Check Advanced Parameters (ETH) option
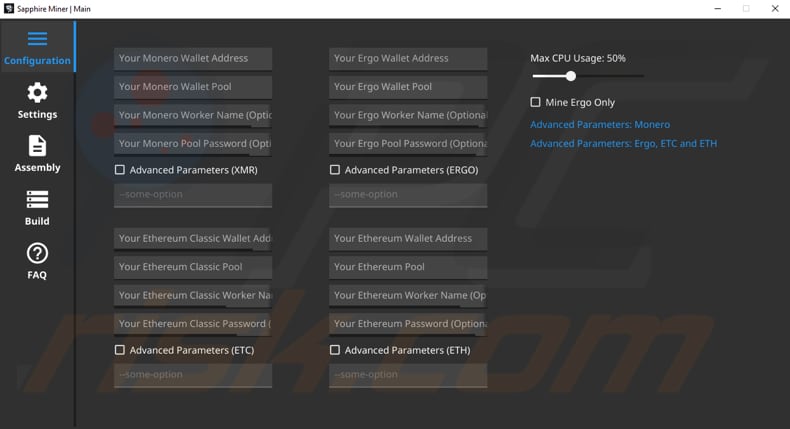Screen dimensions: 790x429 coord(335,350)
